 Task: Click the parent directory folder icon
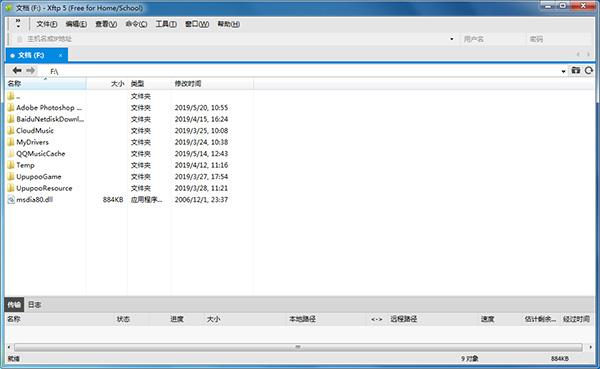(11, 96)
